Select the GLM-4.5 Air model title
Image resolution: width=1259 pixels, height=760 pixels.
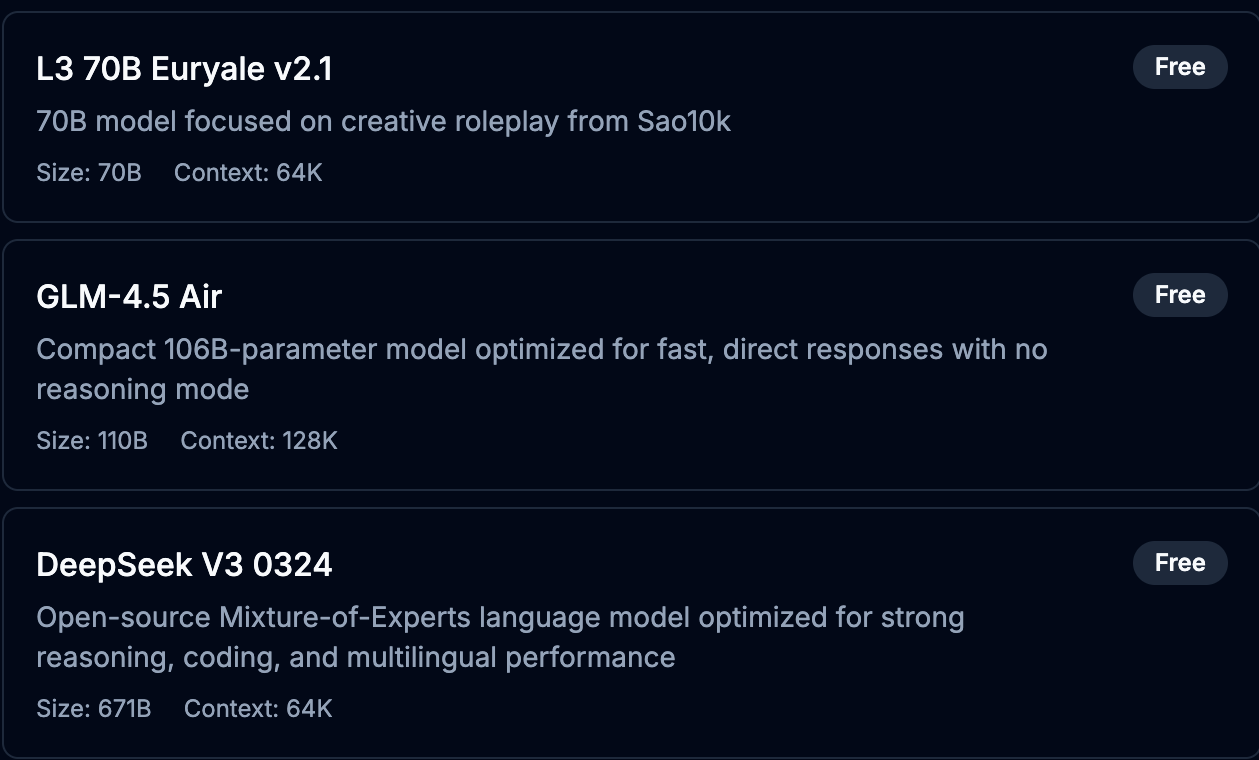129,297
